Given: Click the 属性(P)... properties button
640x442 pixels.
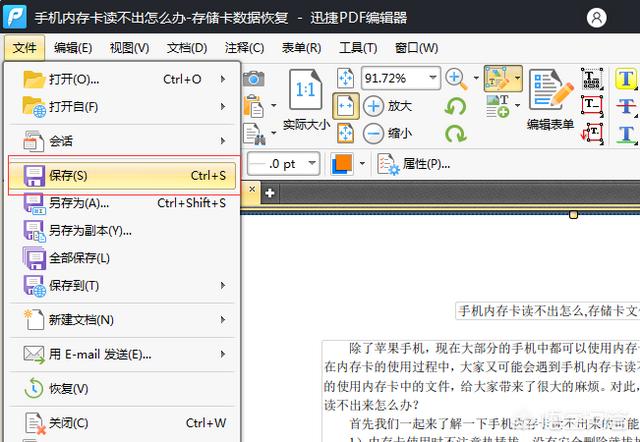Looking at the screenshot, I should point(413,164).
